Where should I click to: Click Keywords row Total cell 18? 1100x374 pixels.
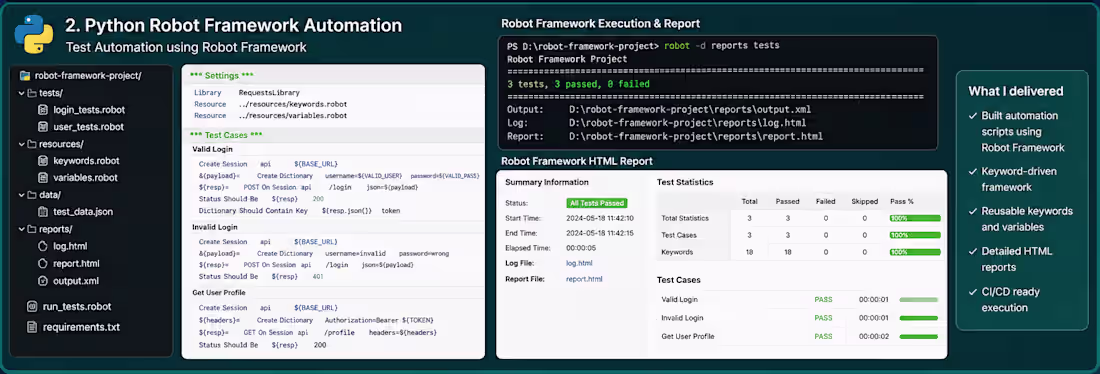click(750, 252)
